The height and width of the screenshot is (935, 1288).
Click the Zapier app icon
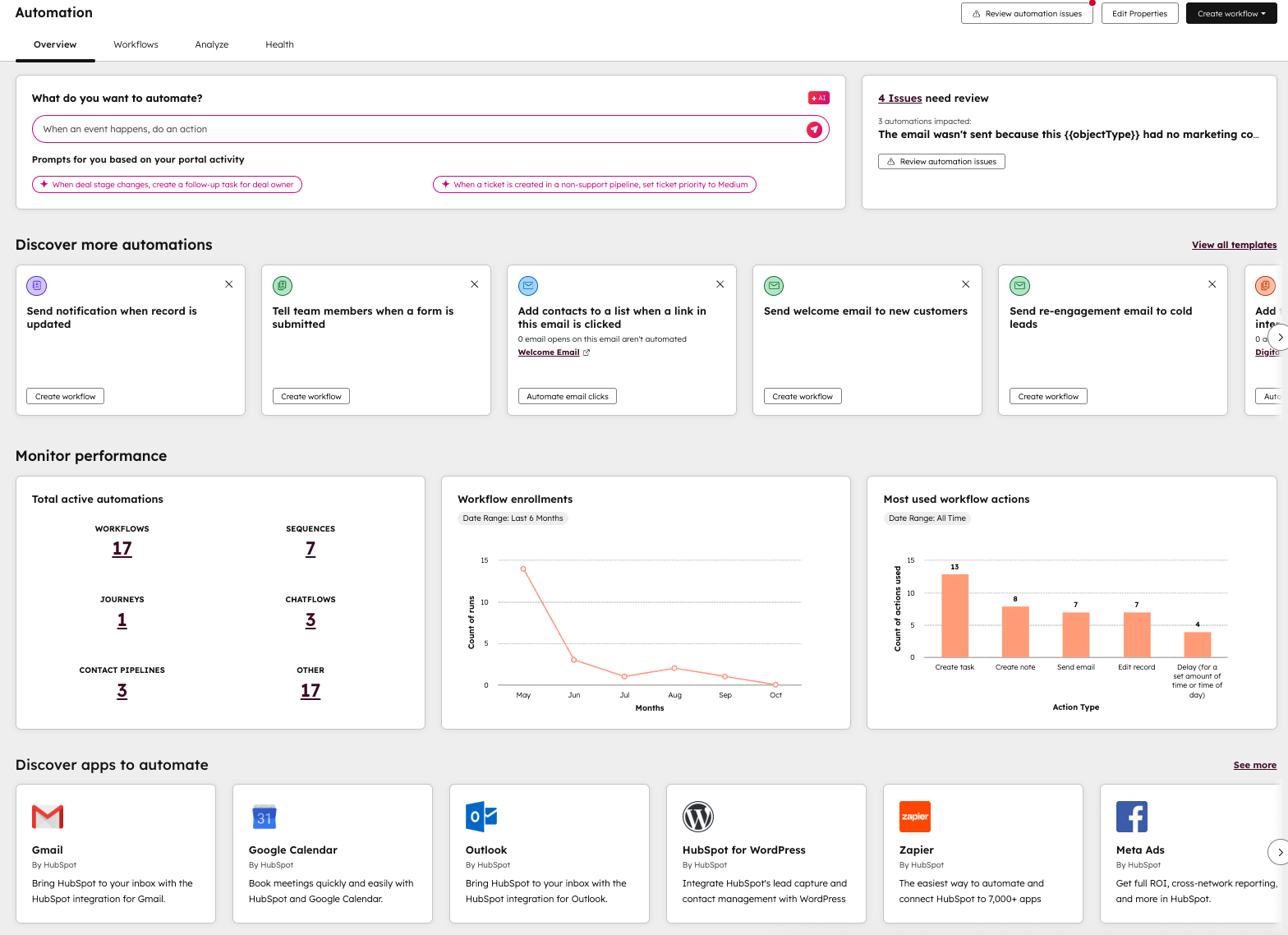(x=915, y=817)
